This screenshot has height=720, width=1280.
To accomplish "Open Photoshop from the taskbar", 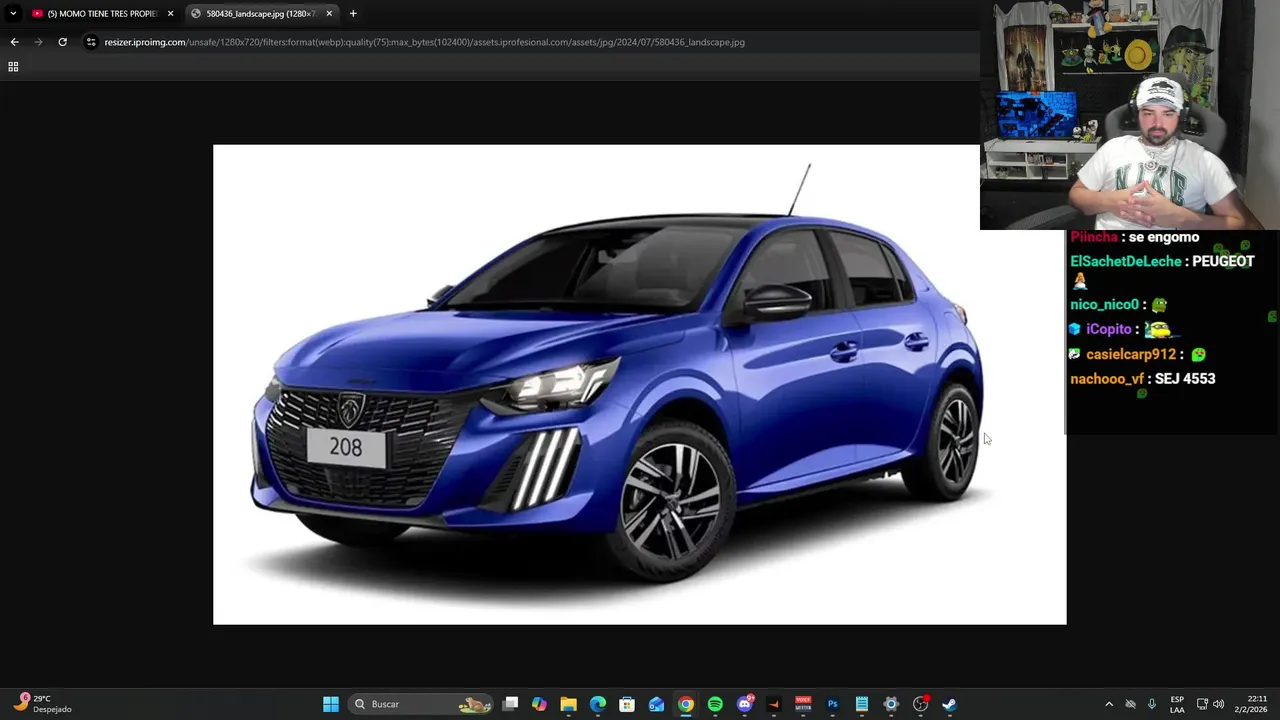I will point(832,704).
